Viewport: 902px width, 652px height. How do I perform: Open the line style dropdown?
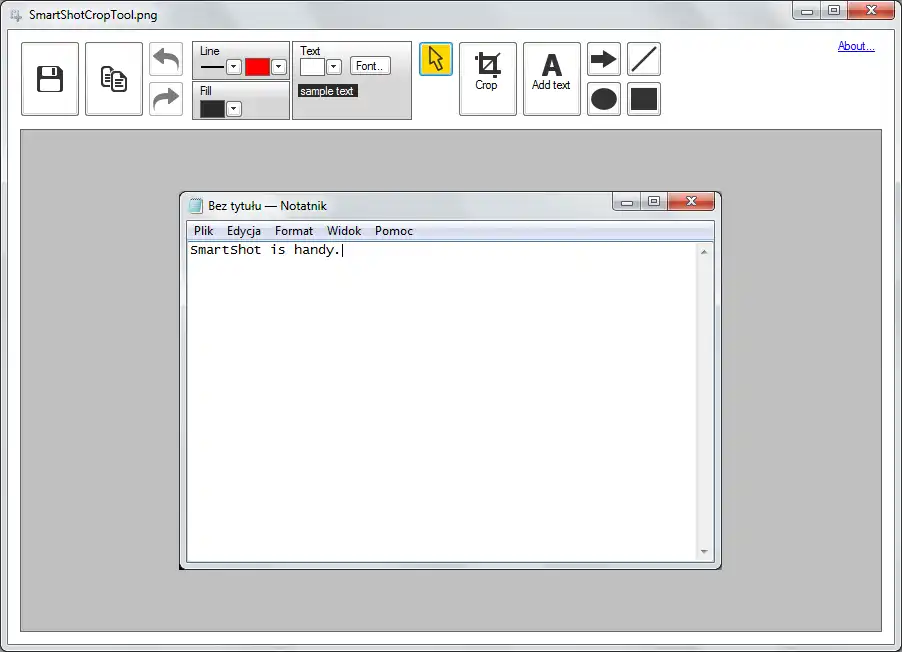[x=234, y=67]
